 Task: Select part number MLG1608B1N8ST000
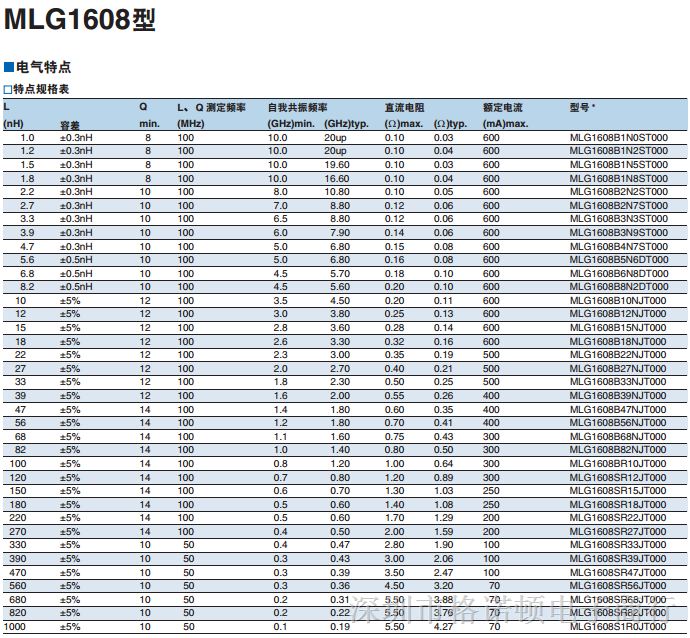pyautogui.click(x=619, y=179)
